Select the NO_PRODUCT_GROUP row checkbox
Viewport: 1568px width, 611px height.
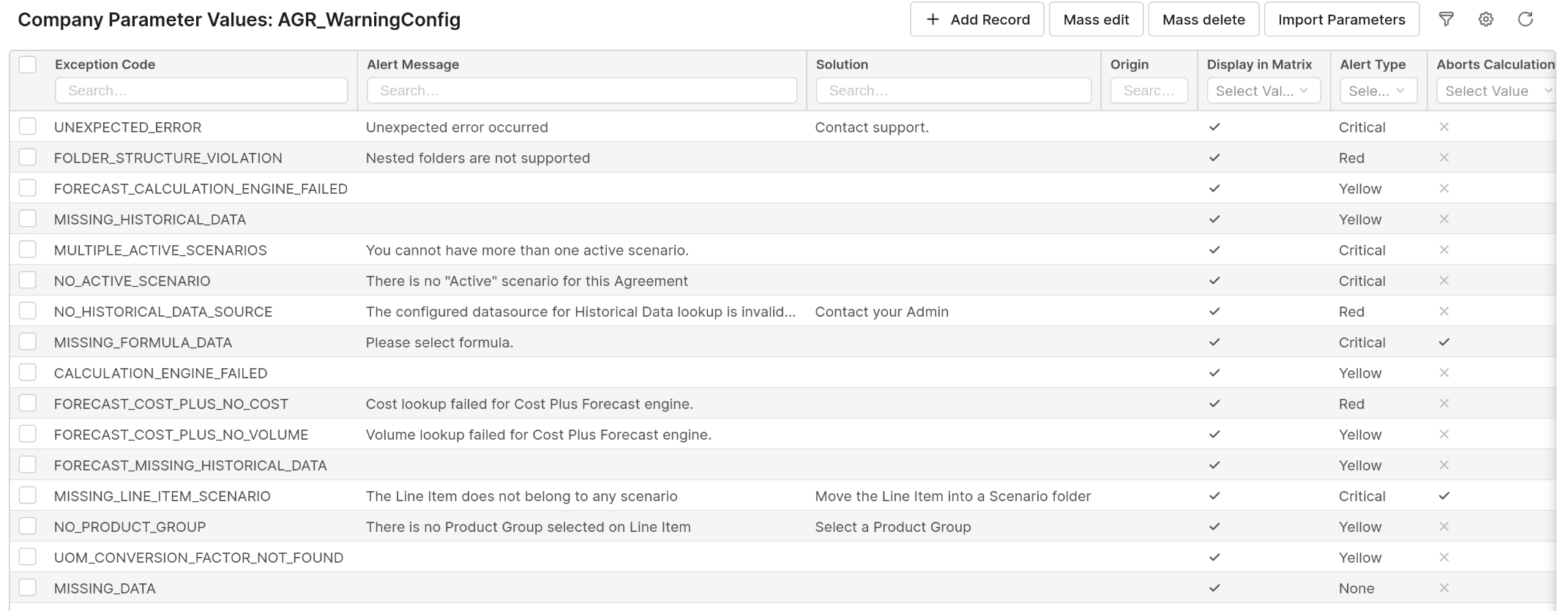tap(28, 526)
